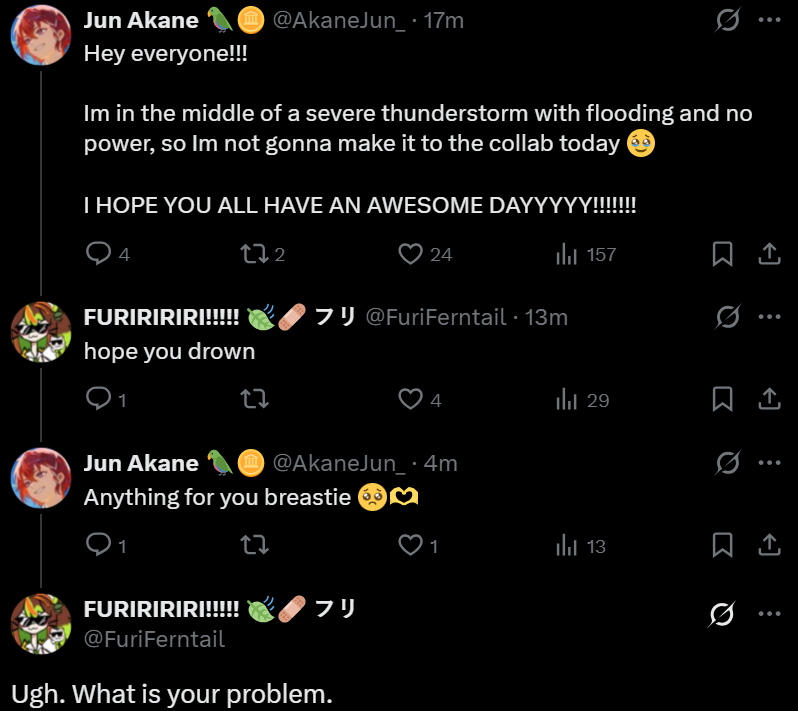The image size is (798, 711).
Task: Open more options on bottom FURIRIRIRI tweet
Action: pos(769,614)
